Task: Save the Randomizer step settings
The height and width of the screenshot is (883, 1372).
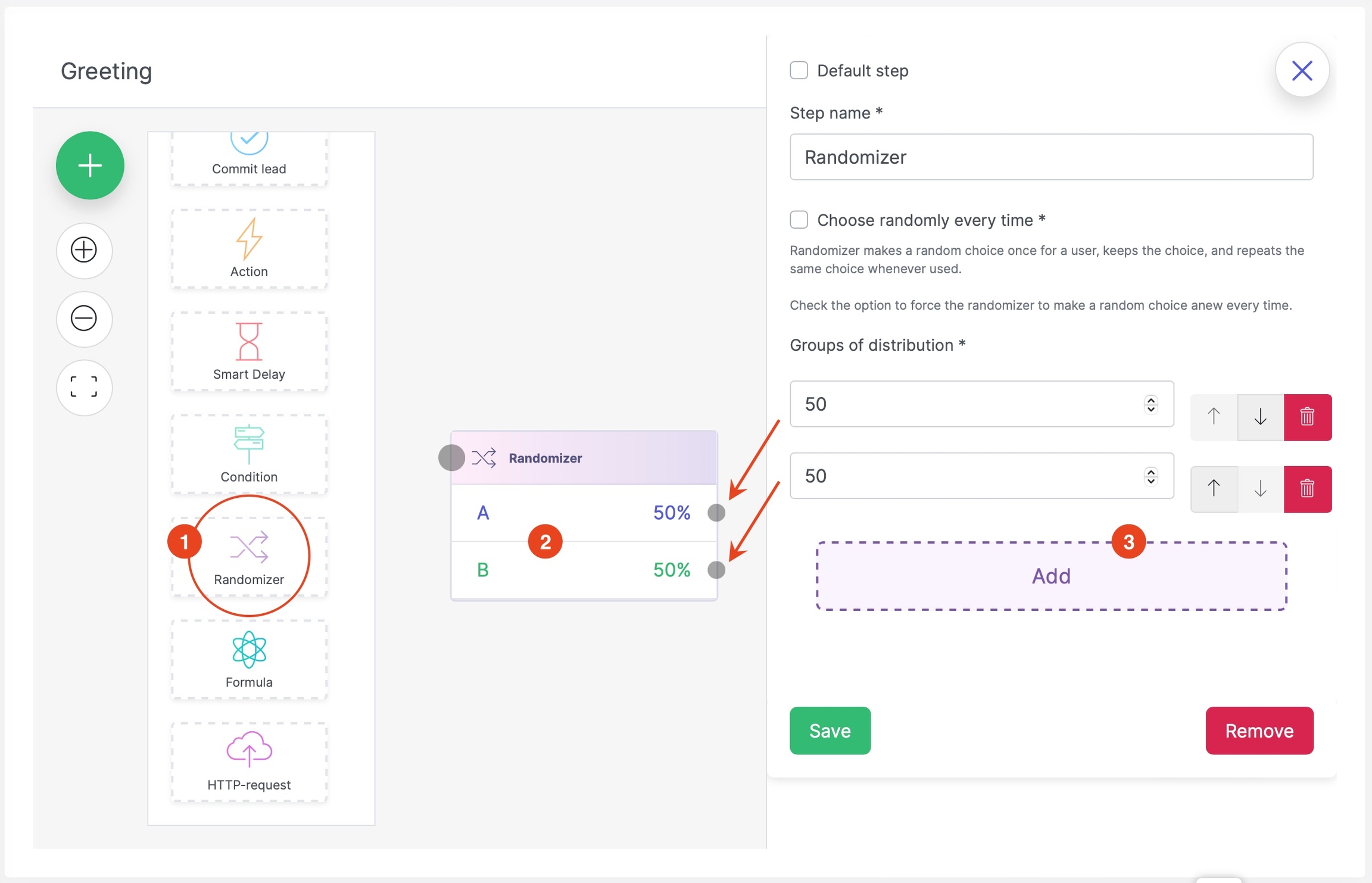Action: (830, 731)
